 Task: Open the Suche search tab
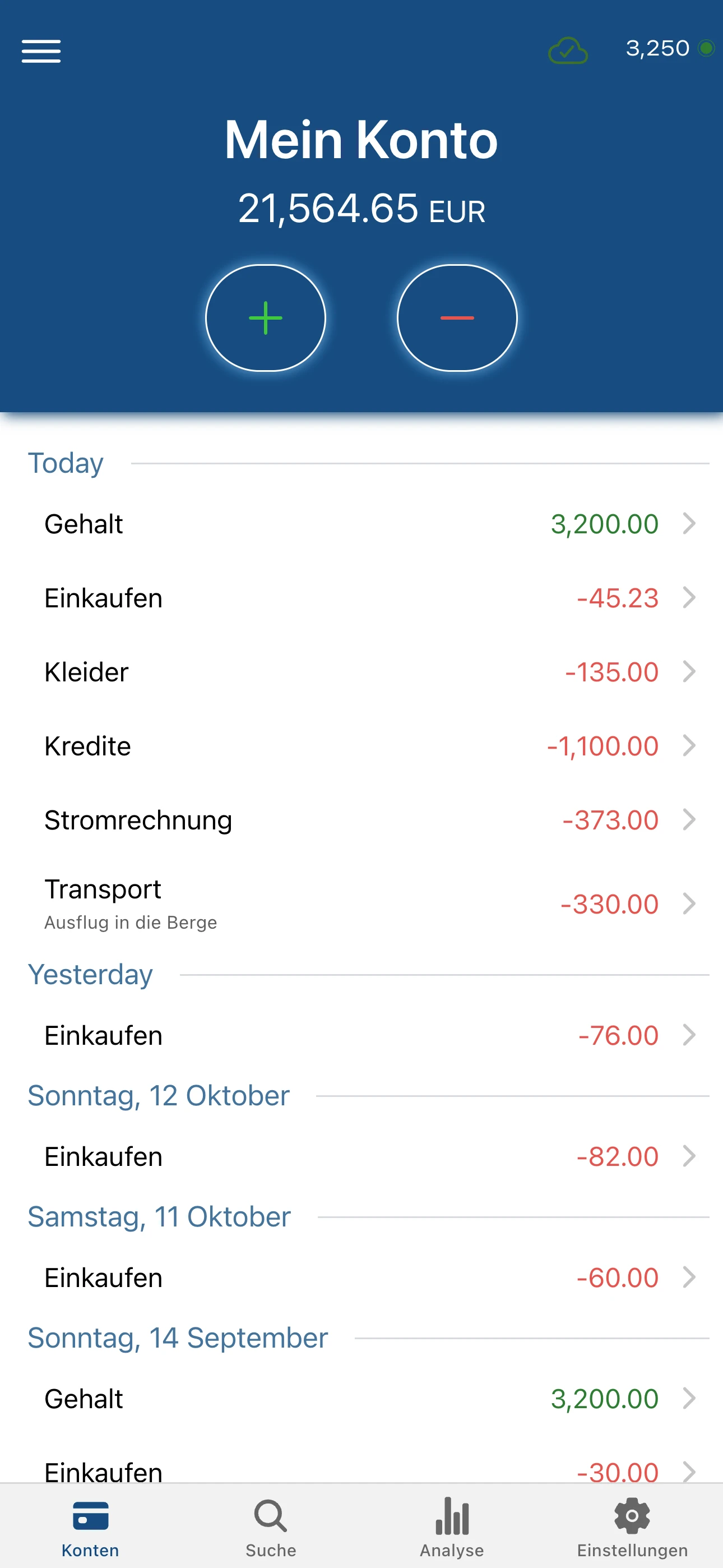point(271,1527)
